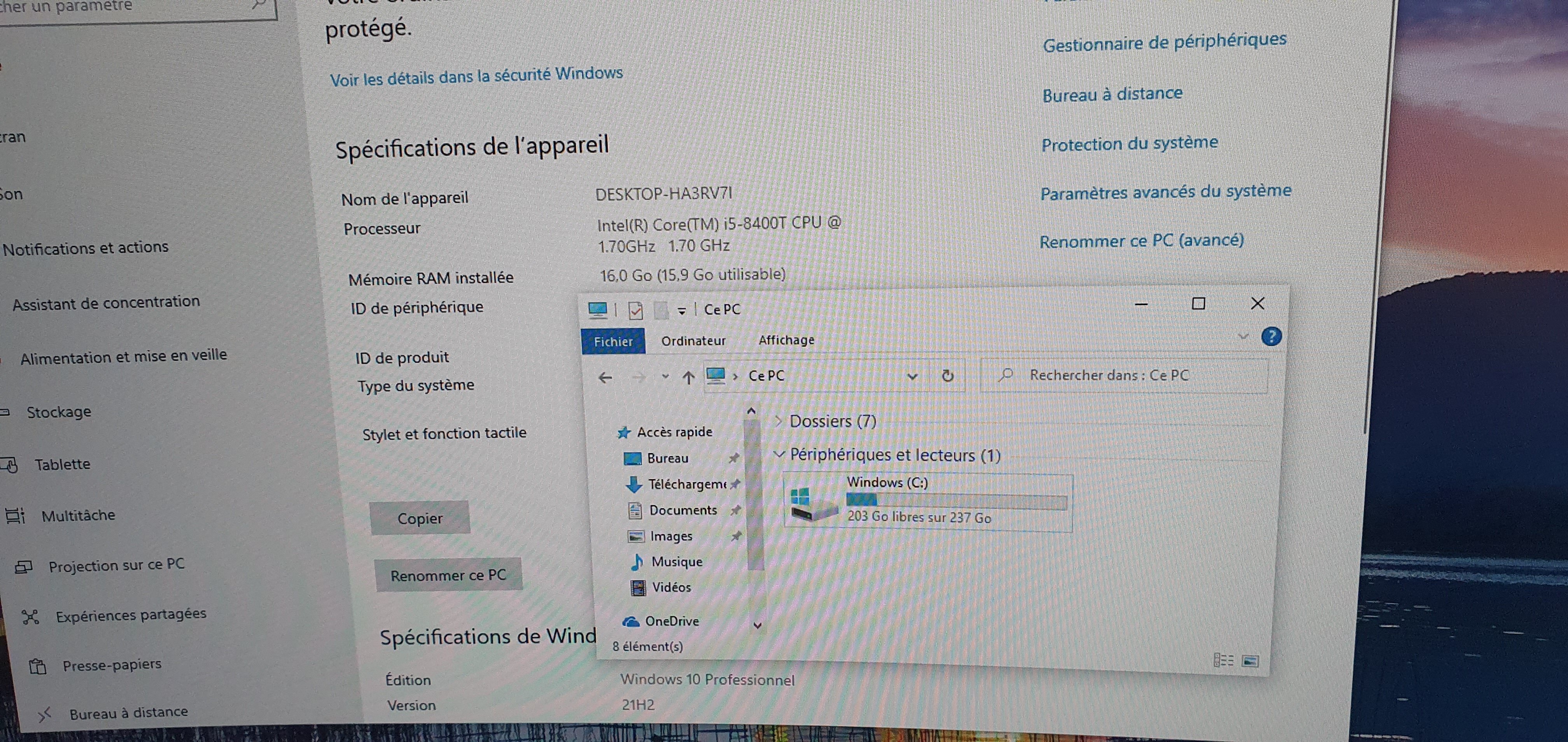Click the blank new folder quick icon
This screenshot has width=1568, height=742.
[661, 310]
